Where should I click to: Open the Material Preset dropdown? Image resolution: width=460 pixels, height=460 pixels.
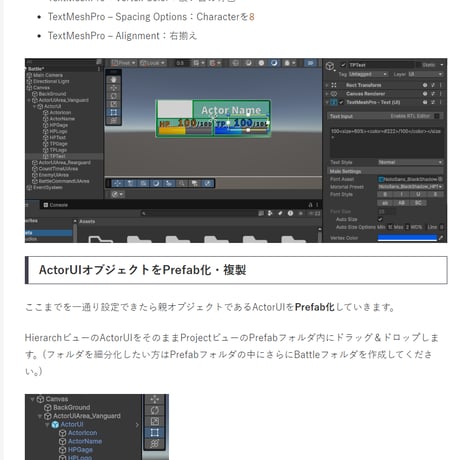[x=410, y=187]
